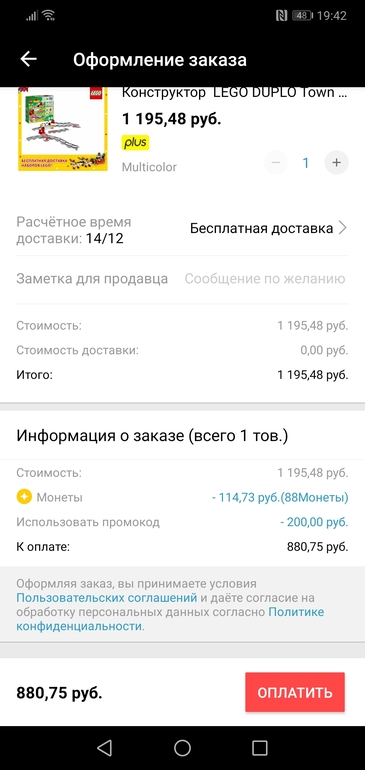Screen dimensions: 365x770
Task: Tap the quantity value 1
Action: (306, 163)
